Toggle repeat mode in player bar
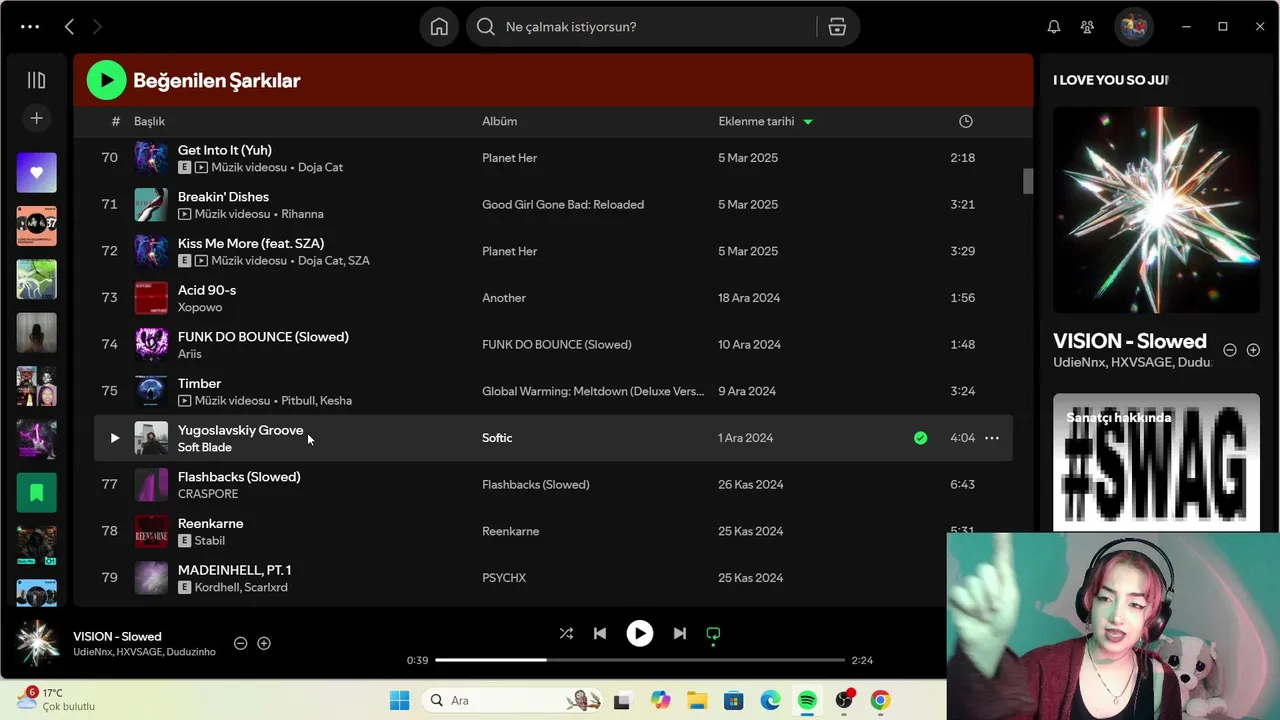 (x=713, y=633)
